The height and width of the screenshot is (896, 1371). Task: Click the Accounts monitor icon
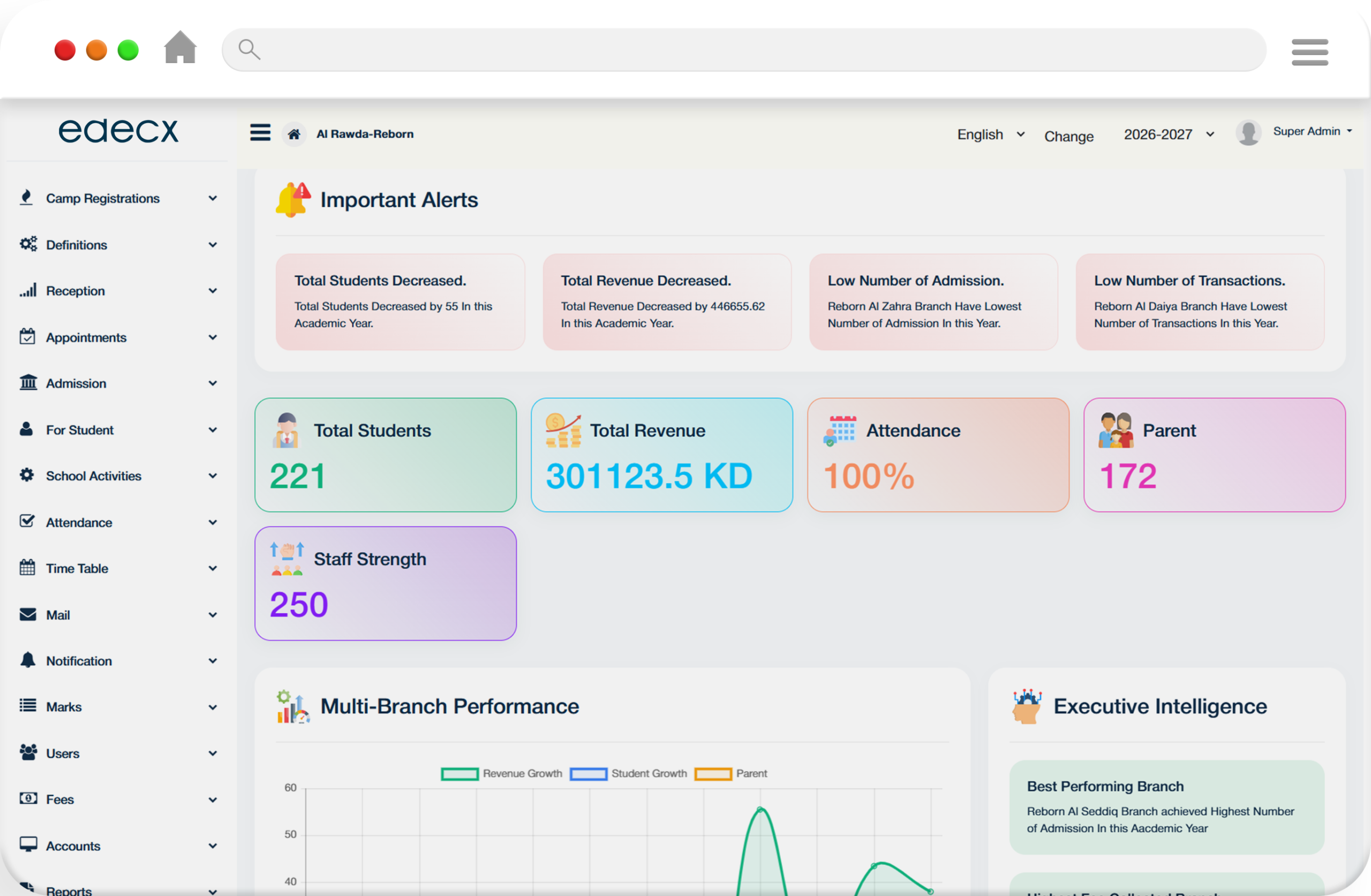point(28,844)
